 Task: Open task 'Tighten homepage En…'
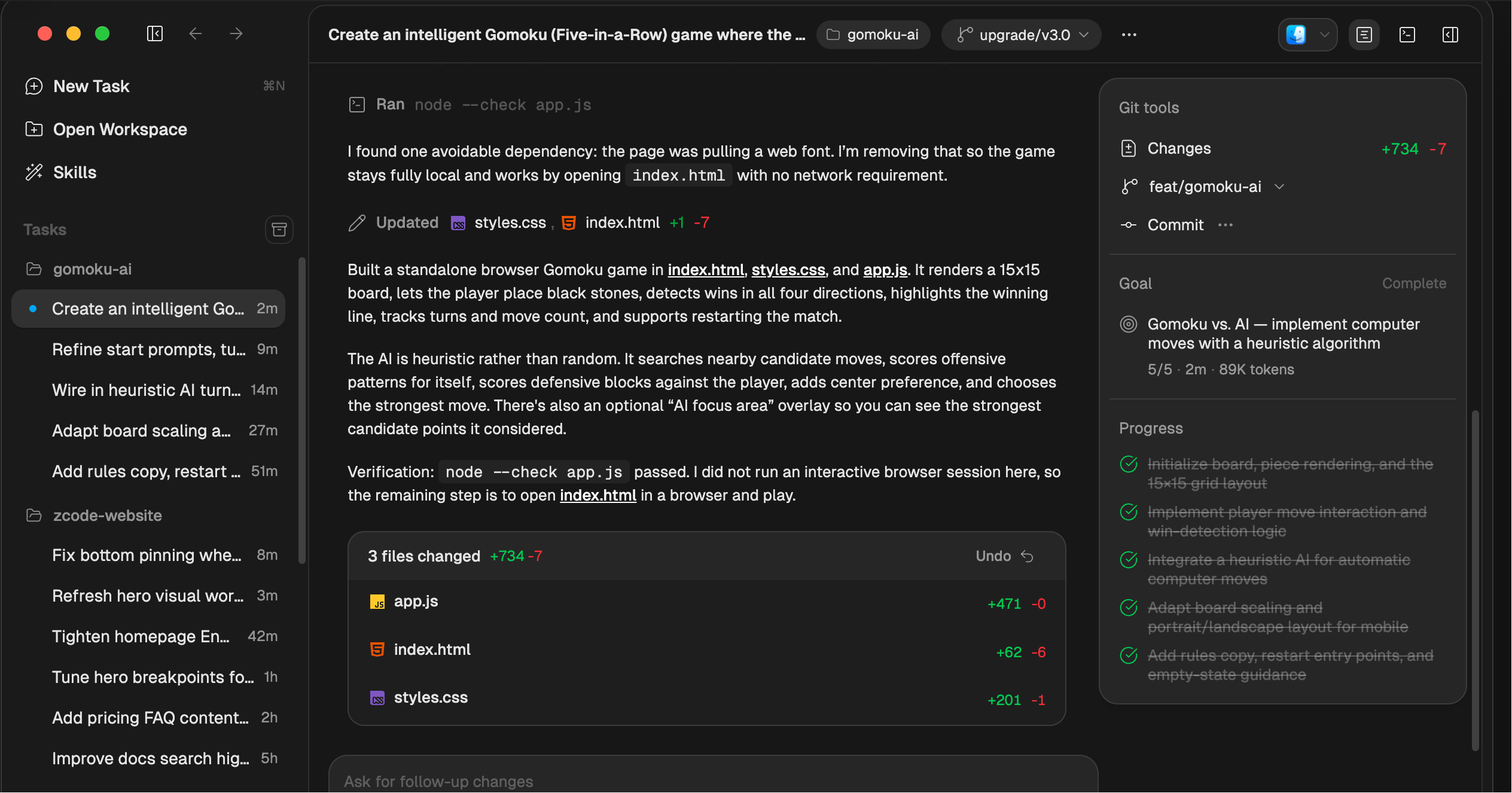(x=148, y=636)
